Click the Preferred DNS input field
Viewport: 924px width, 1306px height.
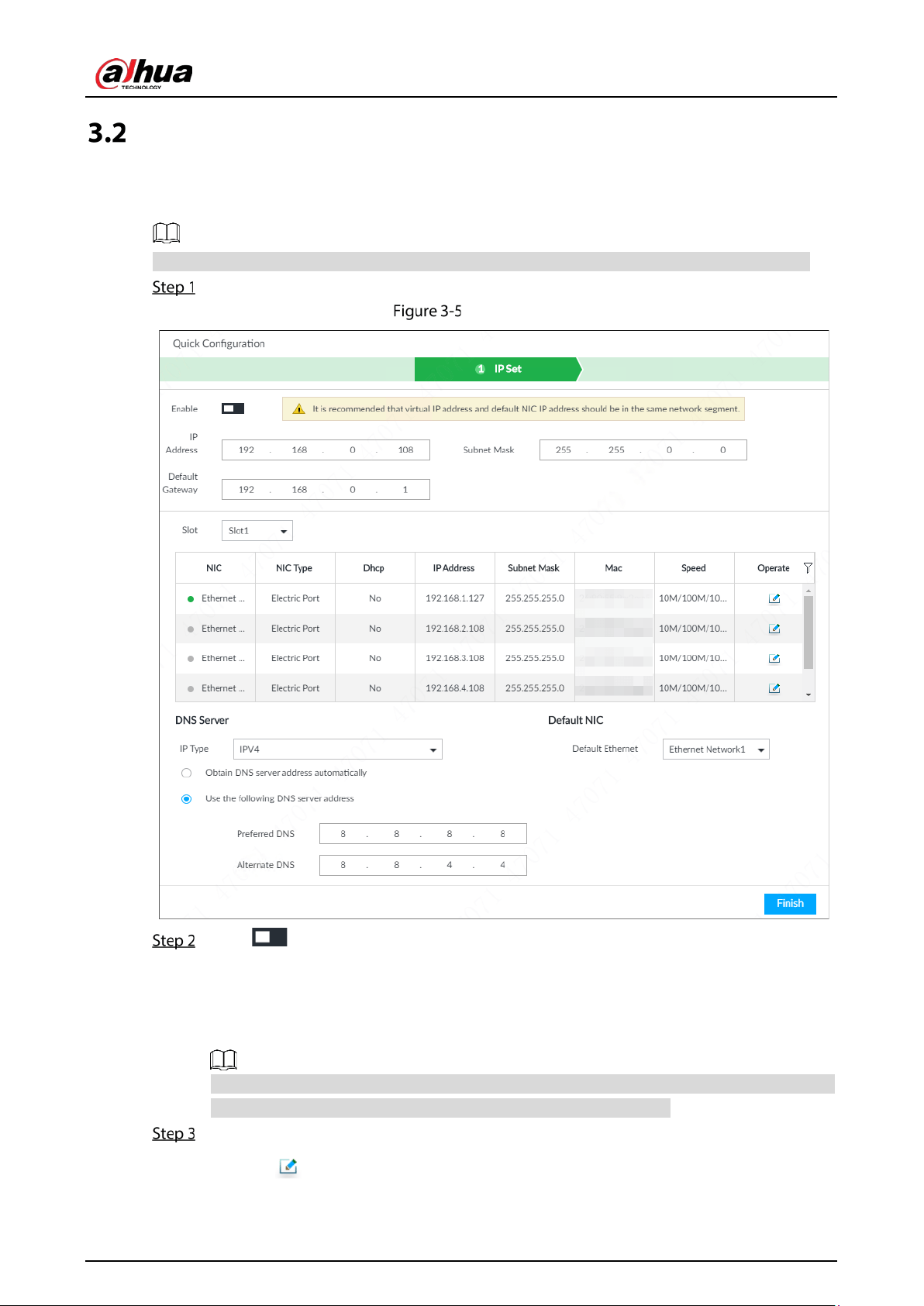(423, 834)
